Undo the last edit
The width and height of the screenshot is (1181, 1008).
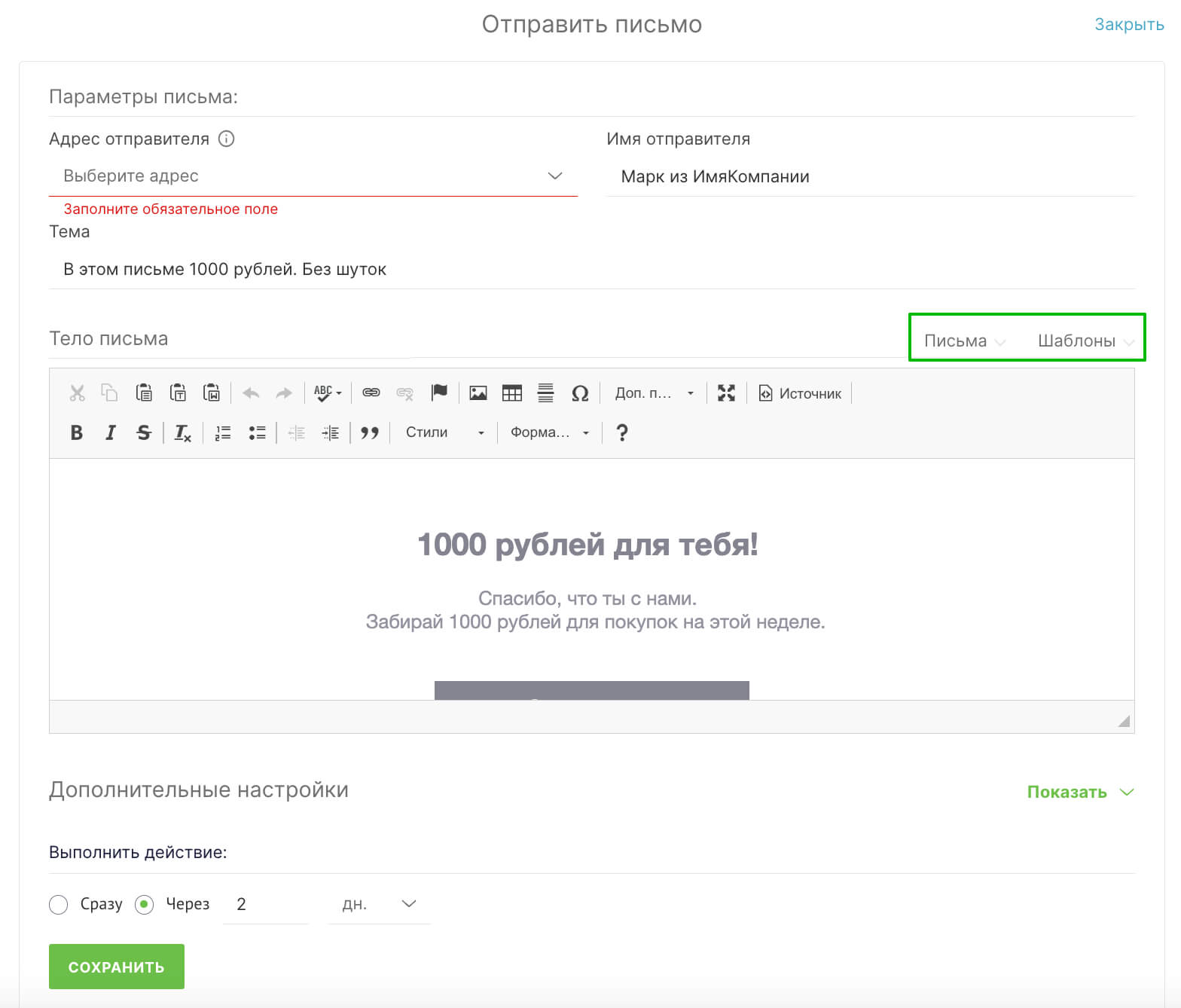(251, 393)
